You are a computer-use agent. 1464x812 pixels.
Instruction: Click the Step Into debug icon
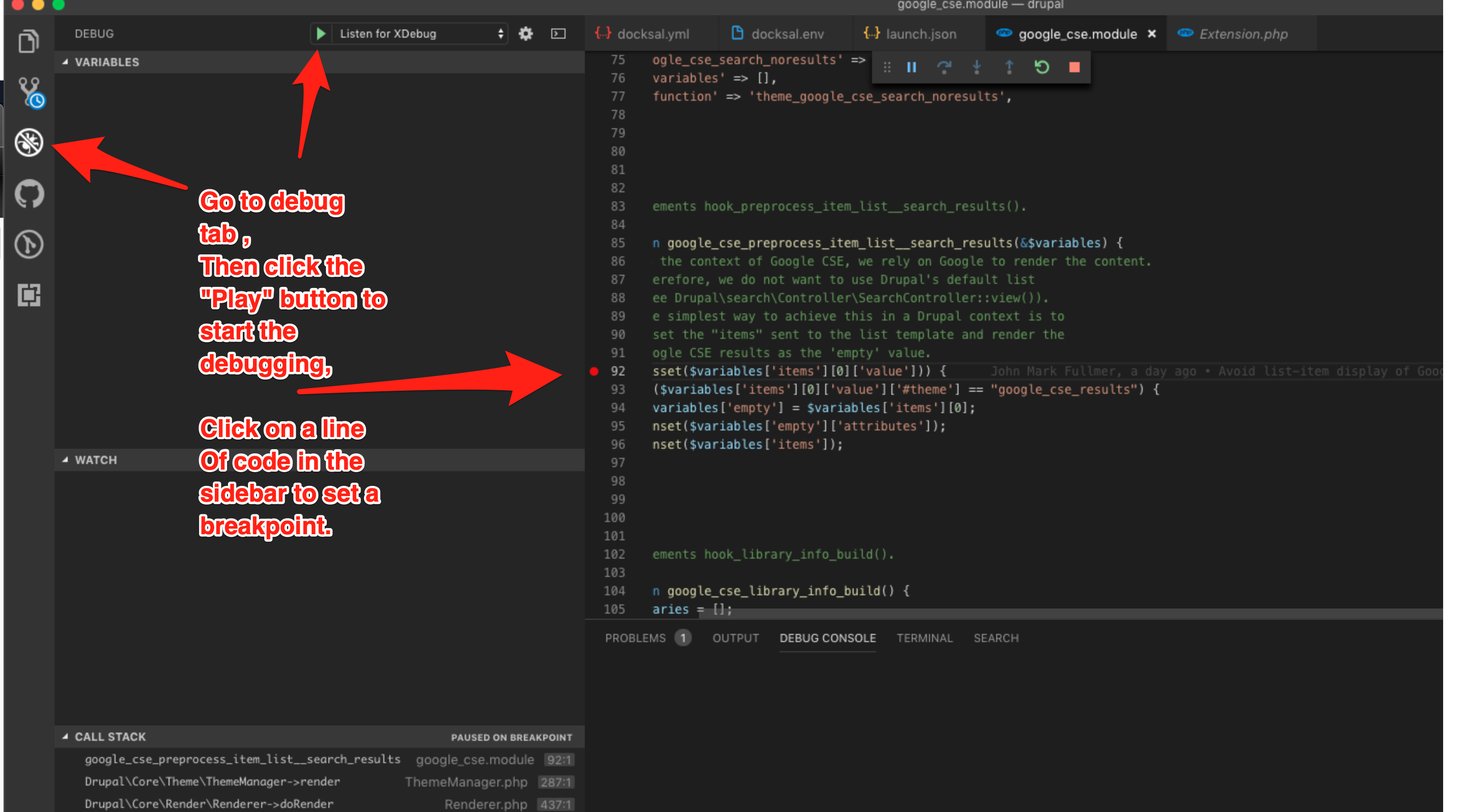pos(976,67)
